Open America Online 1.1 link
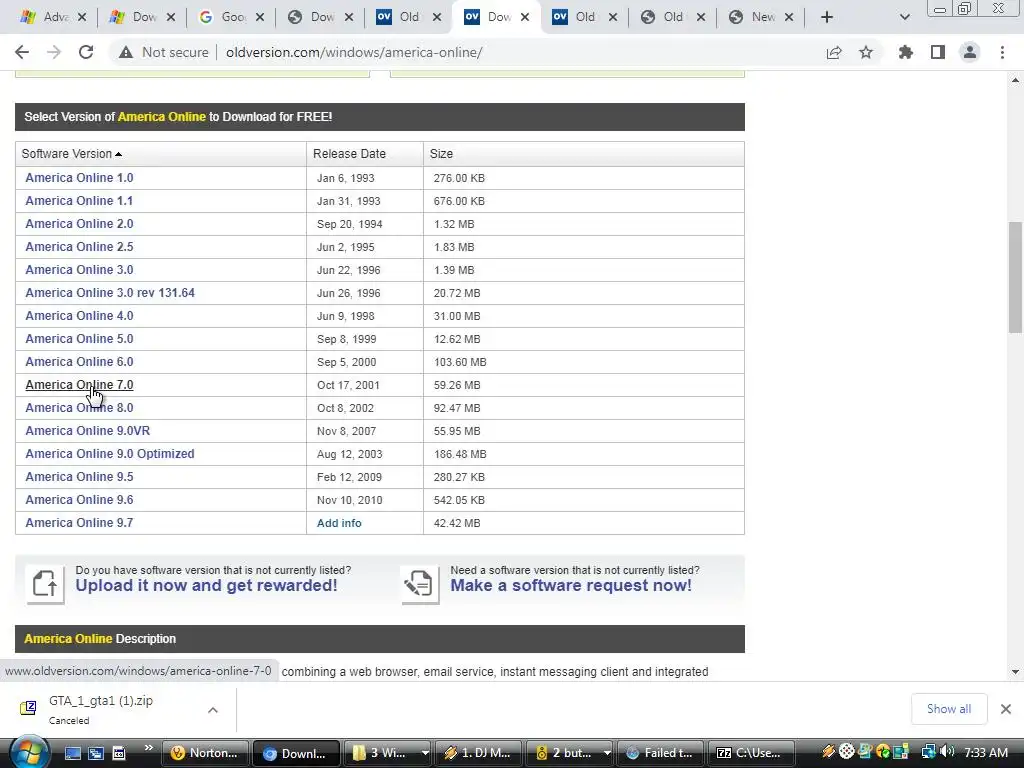Image resolution: width=1024 pixels, height=768 pixels. tap(79, 200)
